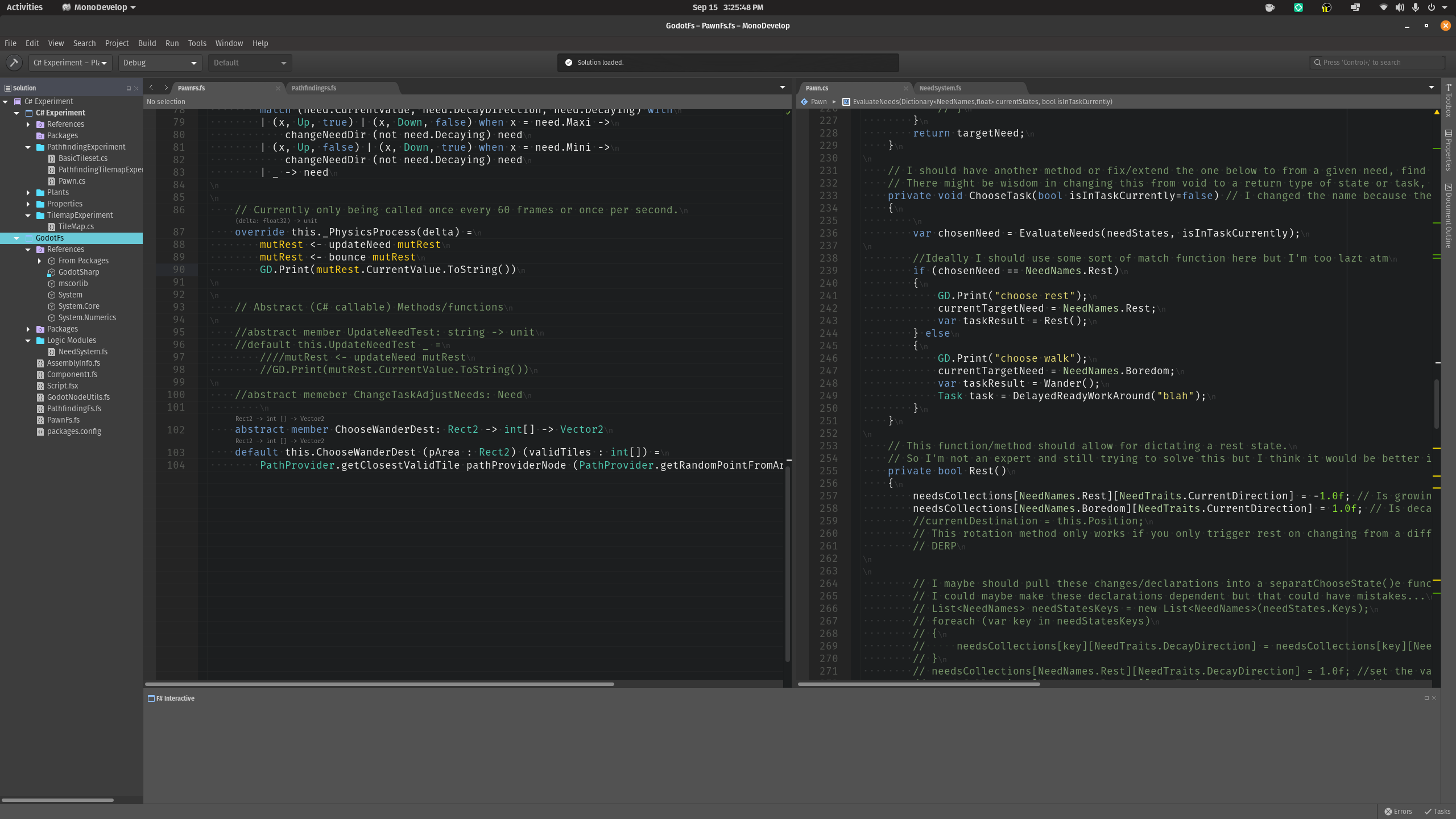
Task: Close the Pawn.cs tab
Action: 905,88
